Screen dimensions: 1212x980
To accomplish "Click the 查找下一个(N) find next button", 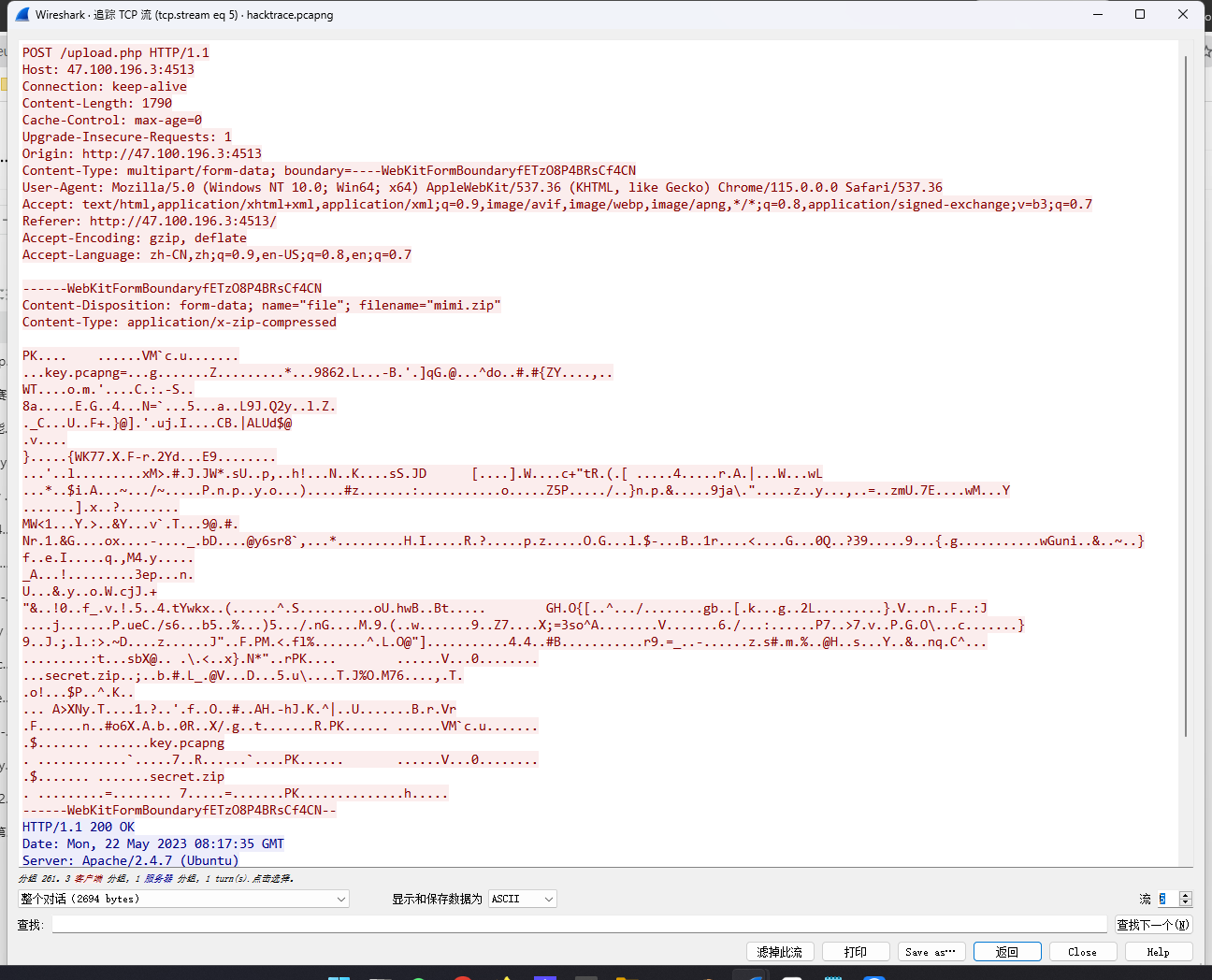I will [1153, 924].
